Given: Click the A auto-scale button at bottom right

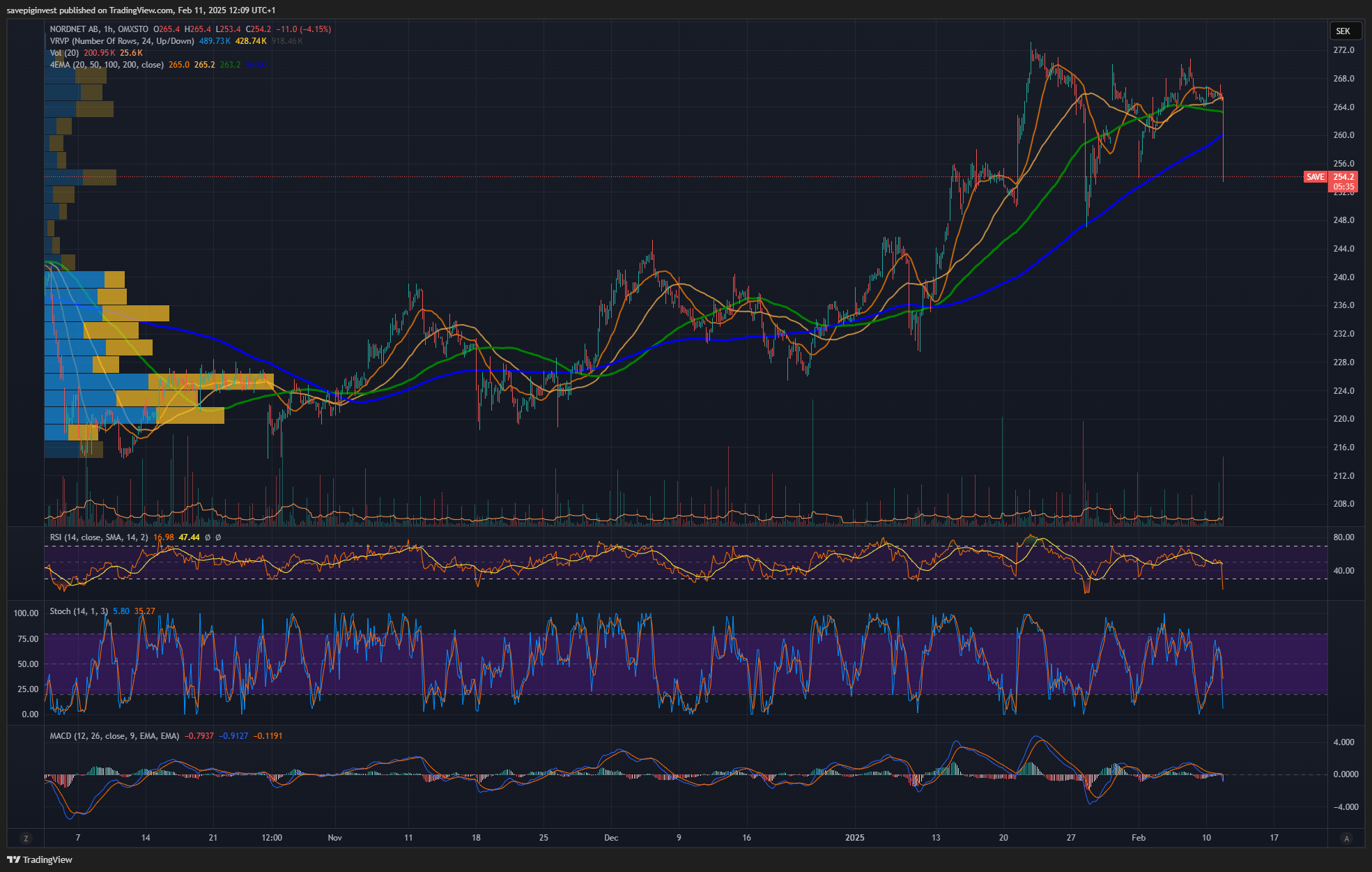Looking at the screenshot, I should tap(1346, 838).
